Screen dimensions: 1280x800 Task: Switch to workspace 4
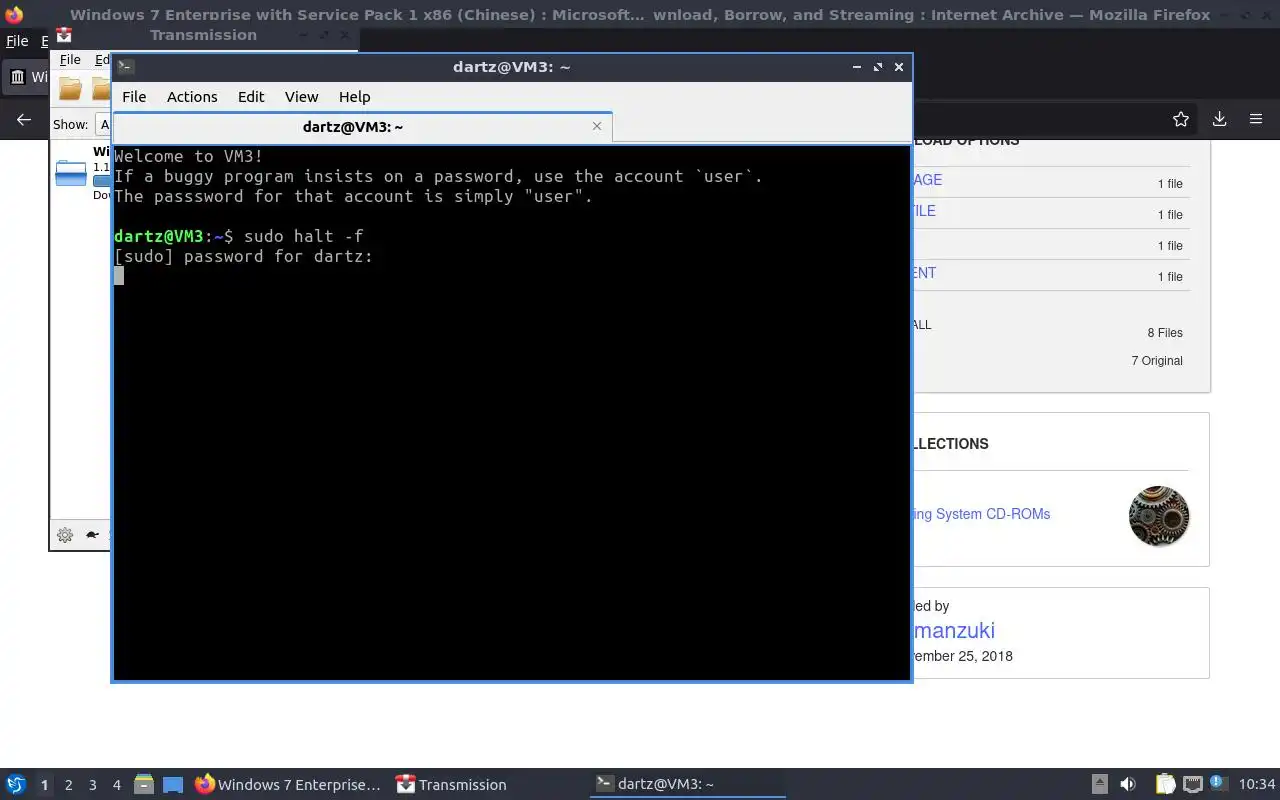pos(117,785)
